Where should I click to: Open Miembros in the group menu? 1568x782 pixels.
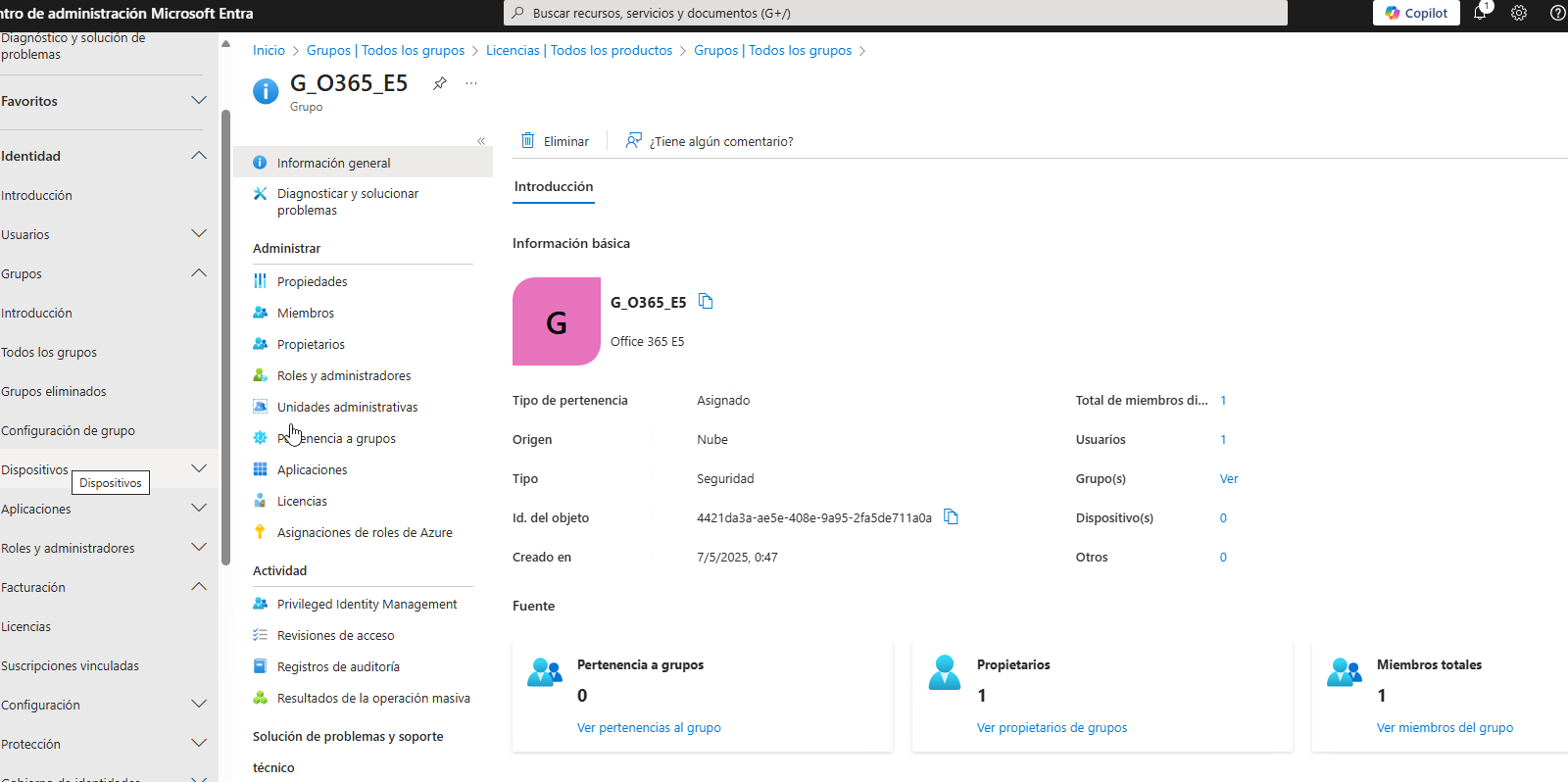tap(306, 314)
